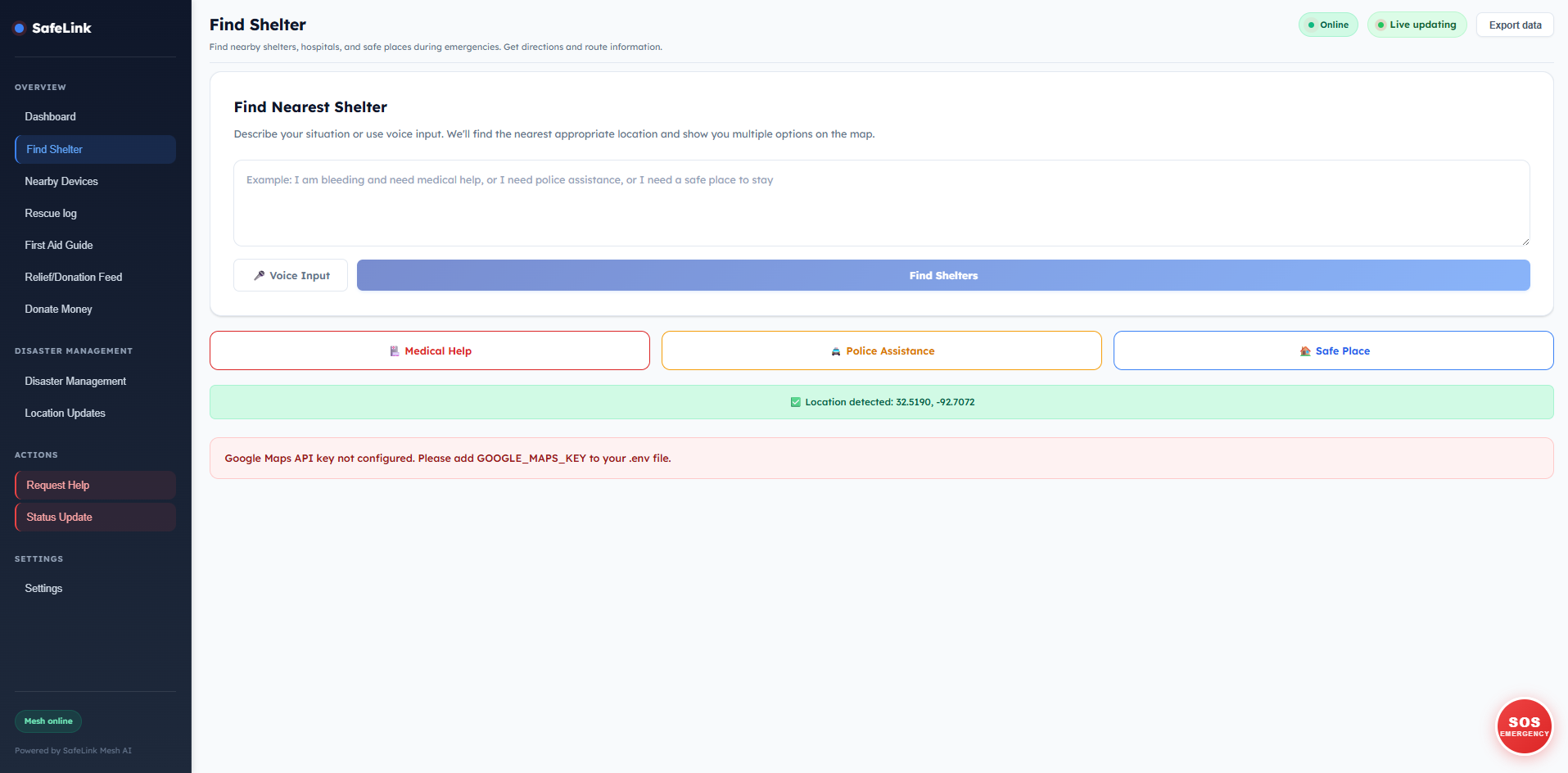Screen dimensions: 1568x773
Task: Open Donate Money page
Action: tap(95, 309)
